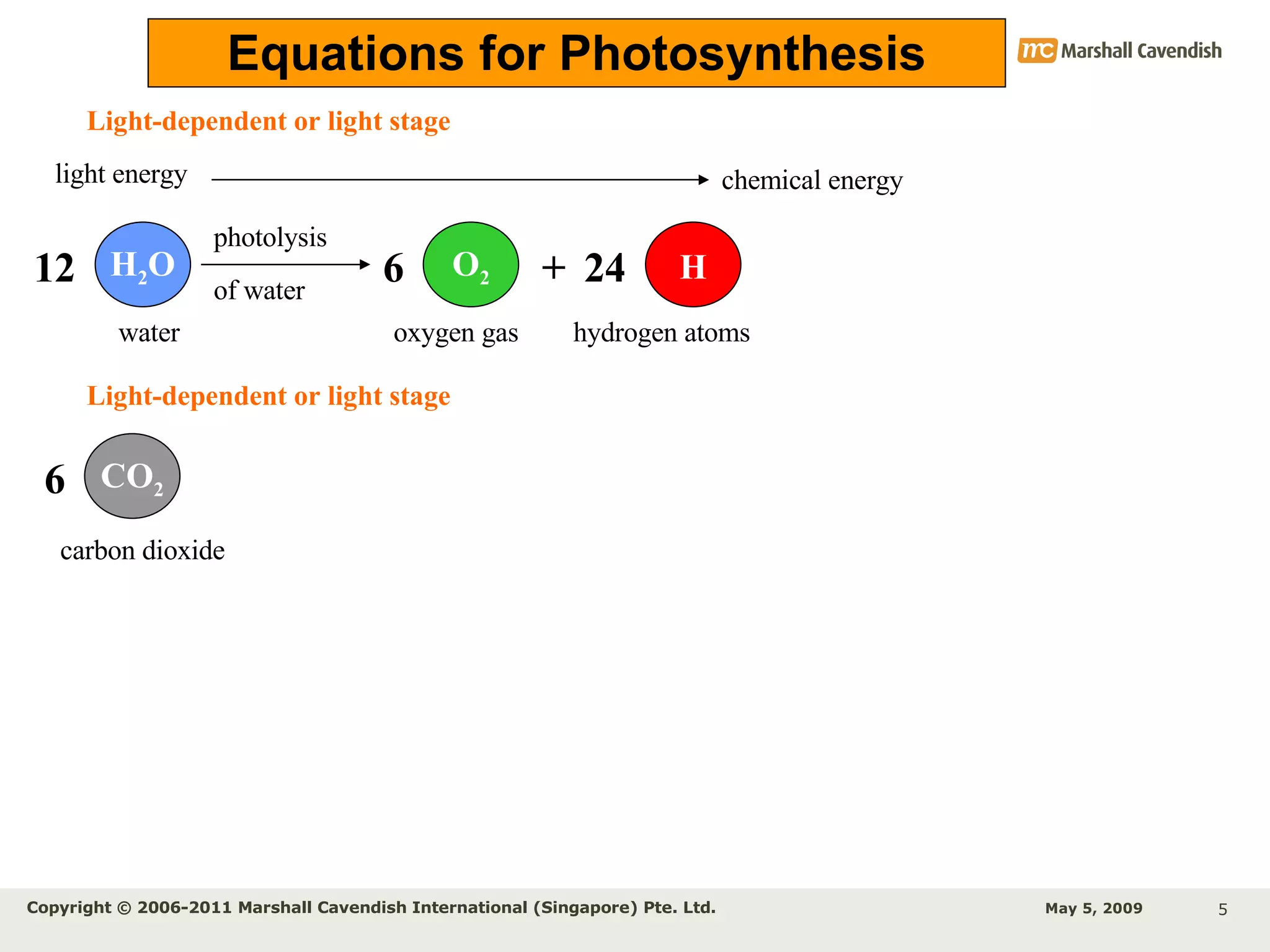The height and width of the screenshot is (952, 1270).
Task: Click the blue H2O water circle
Action: [x=143, y=265]
